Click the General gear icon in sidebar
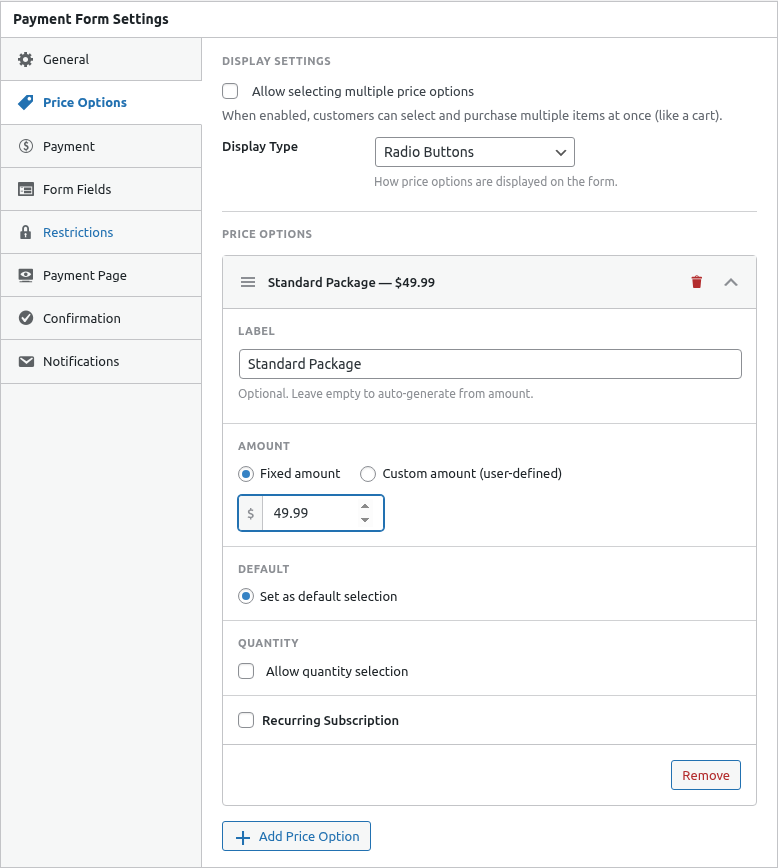 [25, 59]
